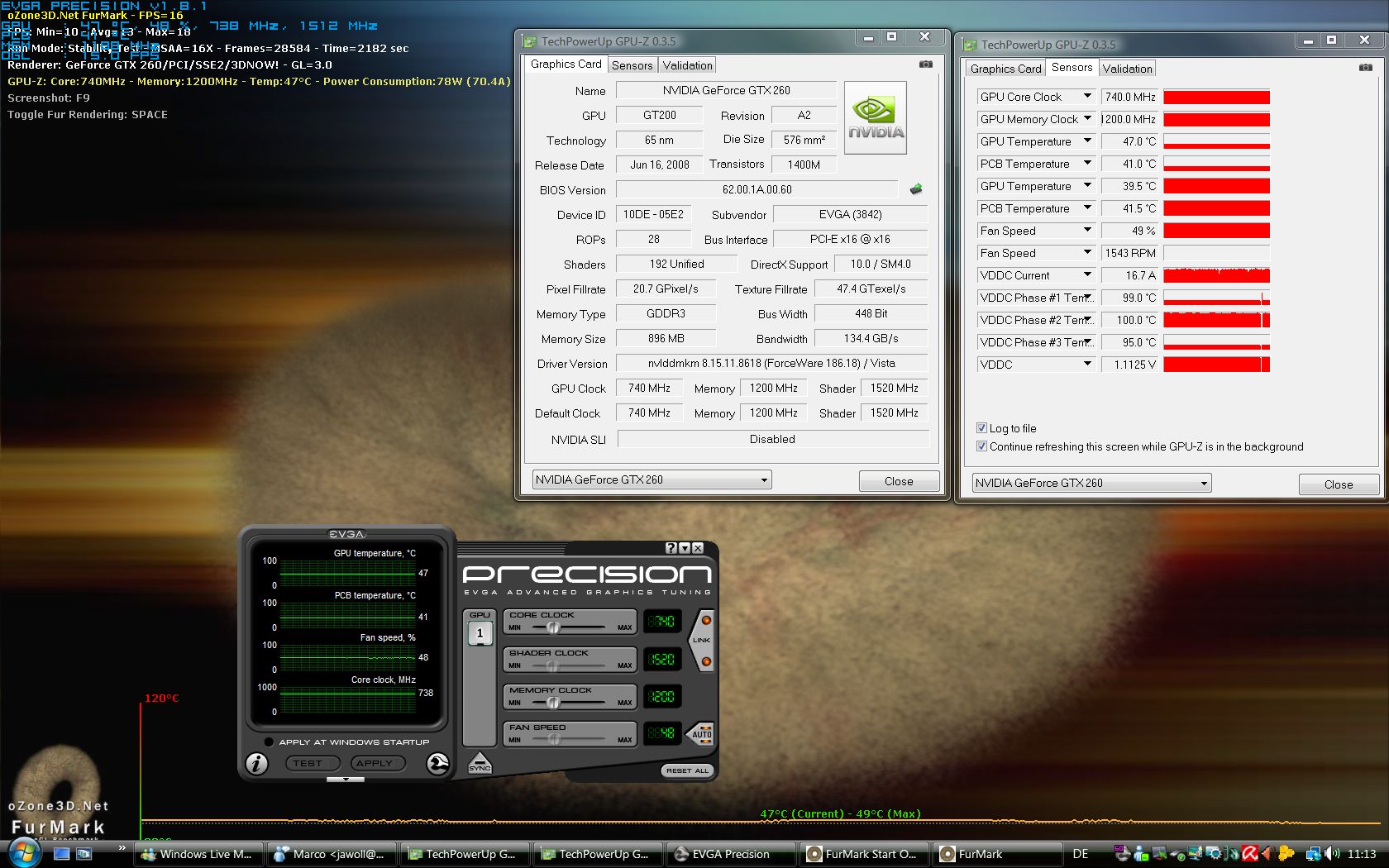Select GPU 1 button in EVGA Precision
Viewport: 1389px width, 868px height.
[480, 633]
